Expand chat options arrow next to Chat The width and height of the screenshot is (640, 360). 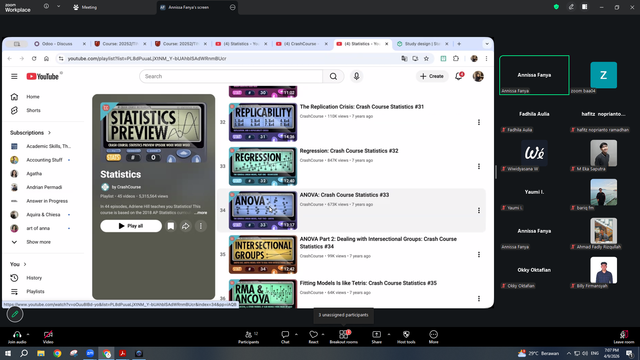[x=296, y=334]
